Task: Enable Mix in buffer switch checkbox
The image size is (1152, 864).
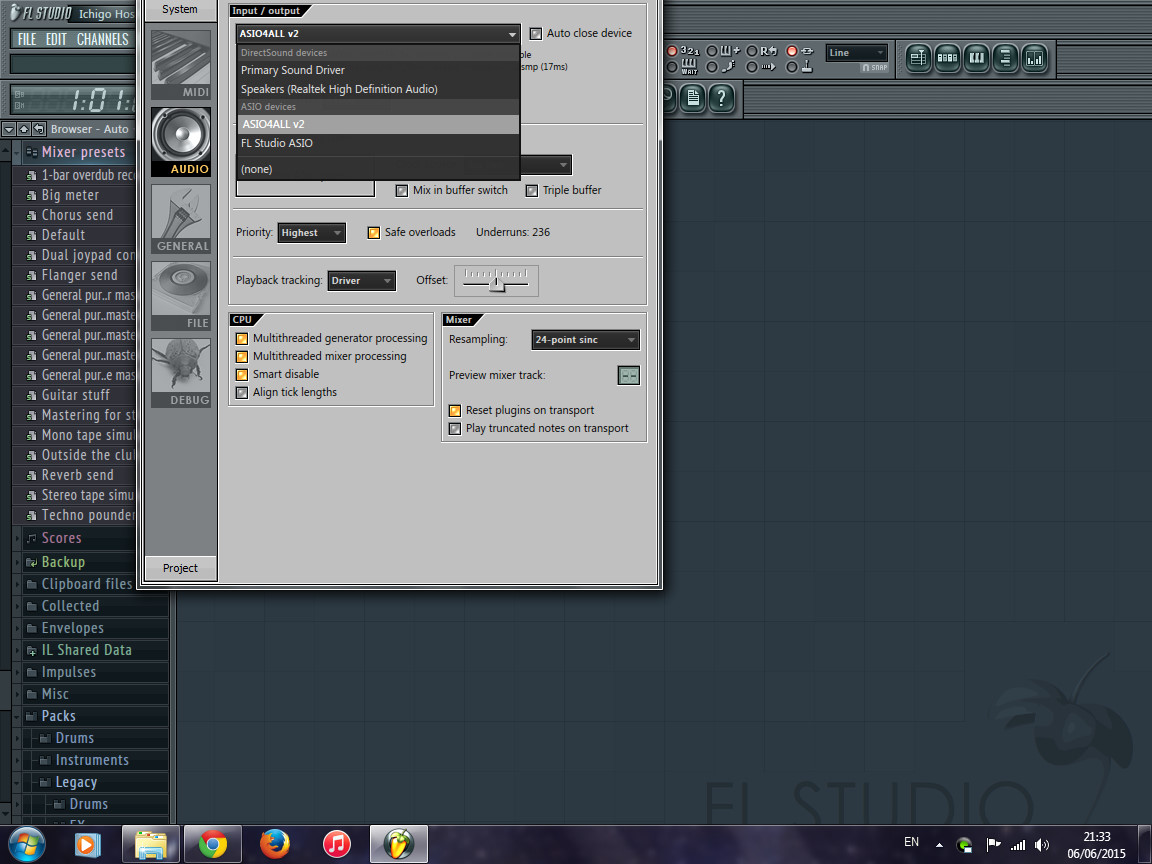Action: [402, 190]
